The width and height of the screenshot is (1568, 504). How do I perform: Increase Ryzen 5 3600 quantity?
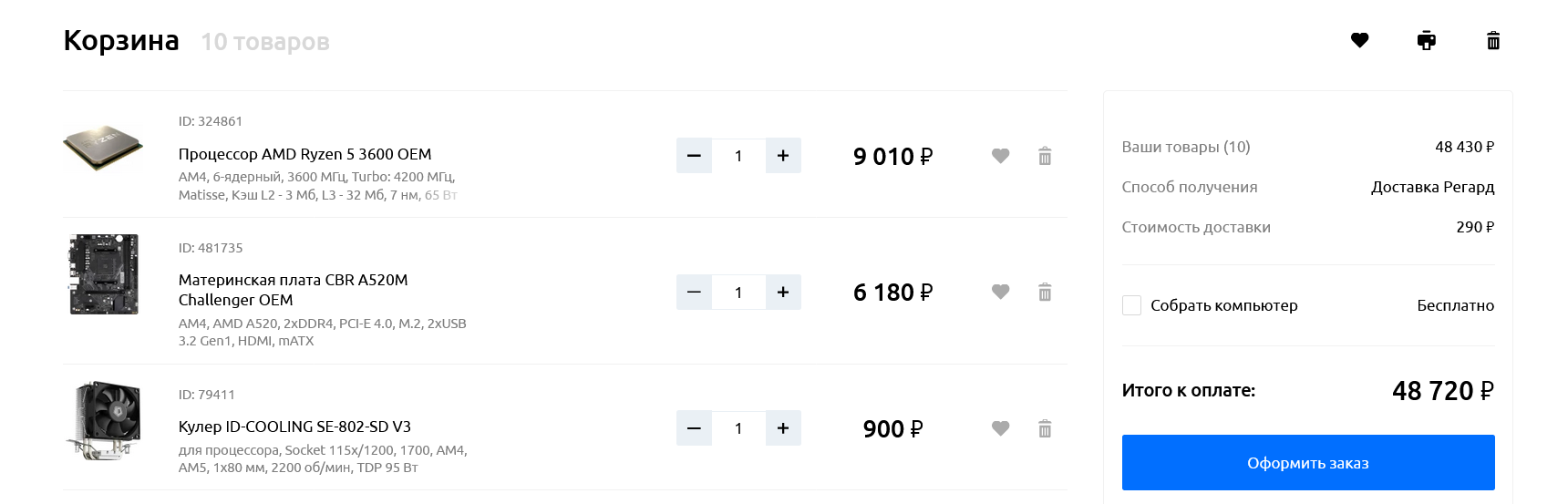783,156
